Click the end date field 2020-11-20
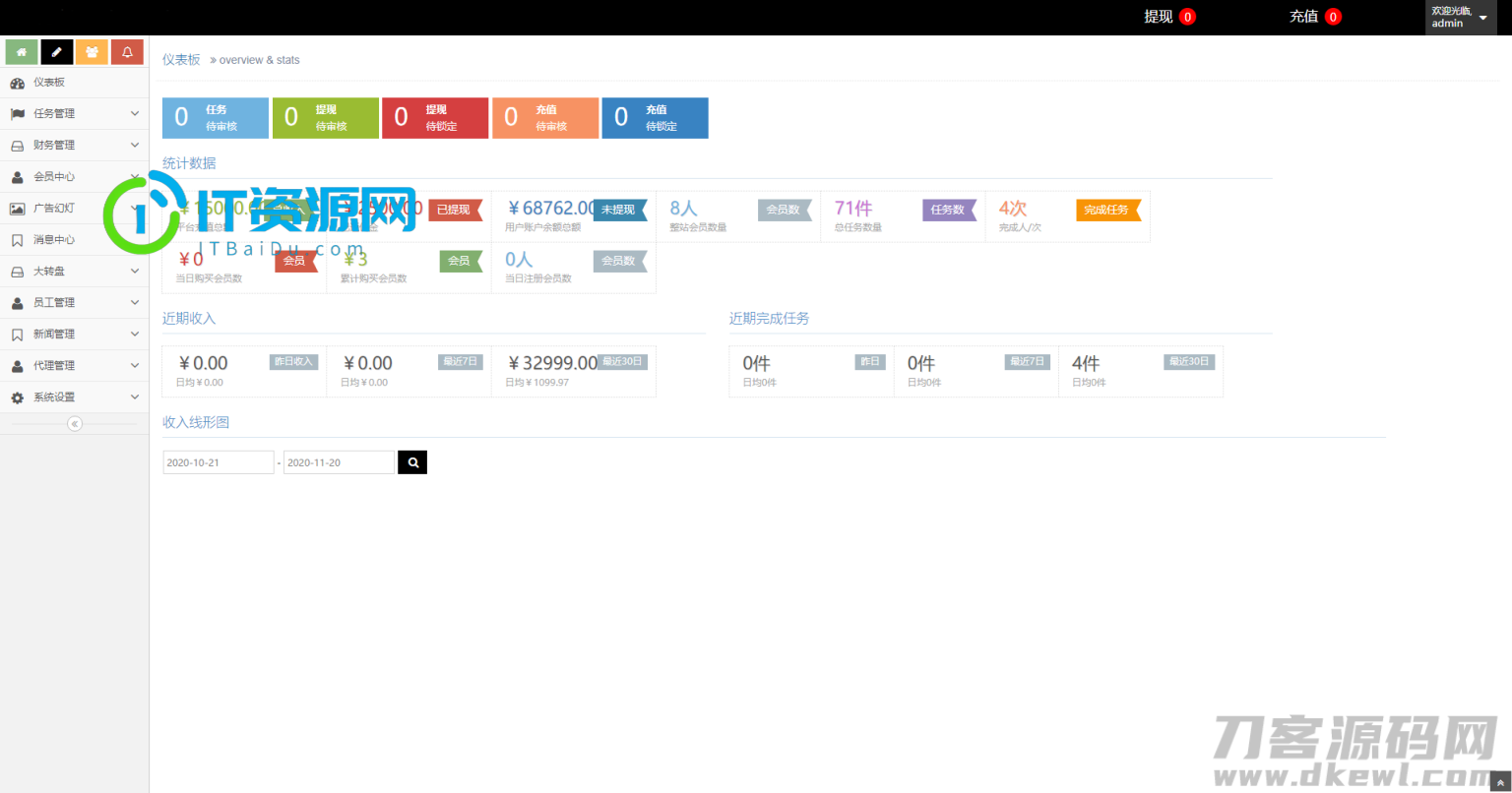The image size is (1512, 793). tap(339, 462)
